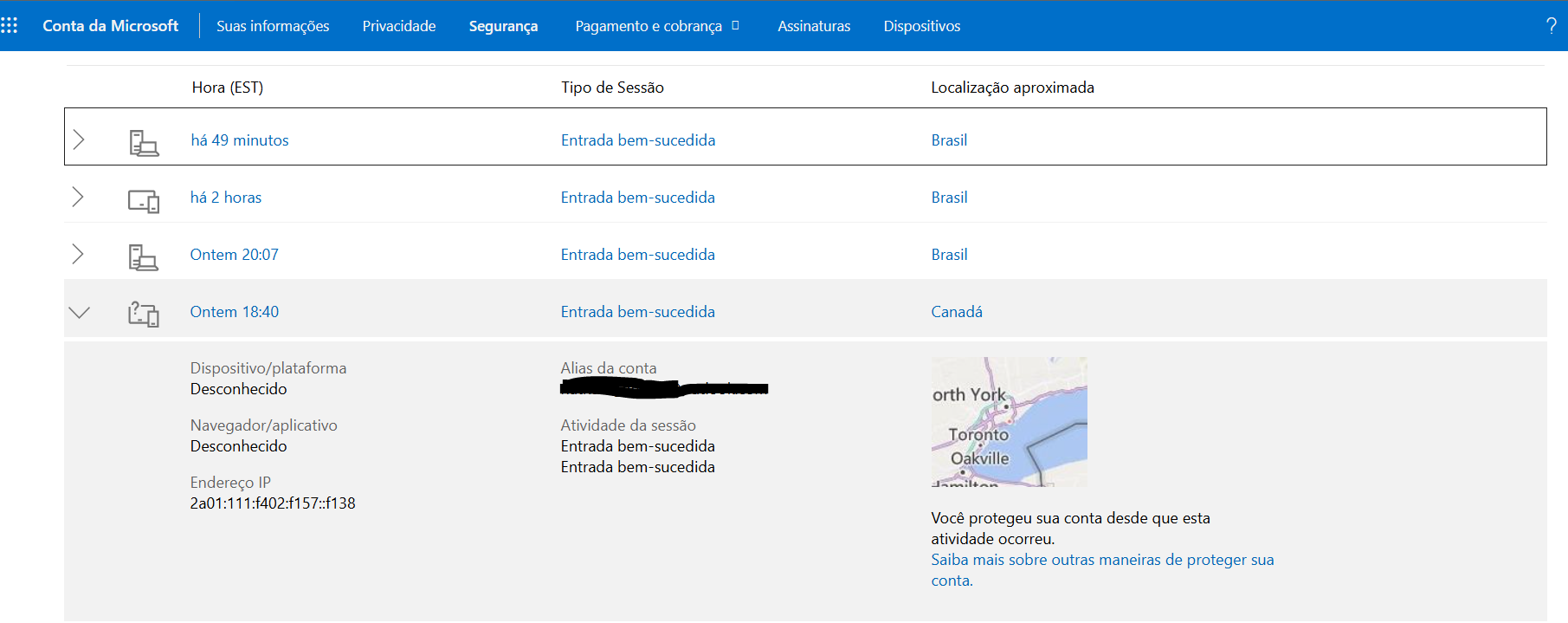
Task: Click the 'Tipo de Sessão' column header
Action: pyautogui.click(x=612, y=88)
